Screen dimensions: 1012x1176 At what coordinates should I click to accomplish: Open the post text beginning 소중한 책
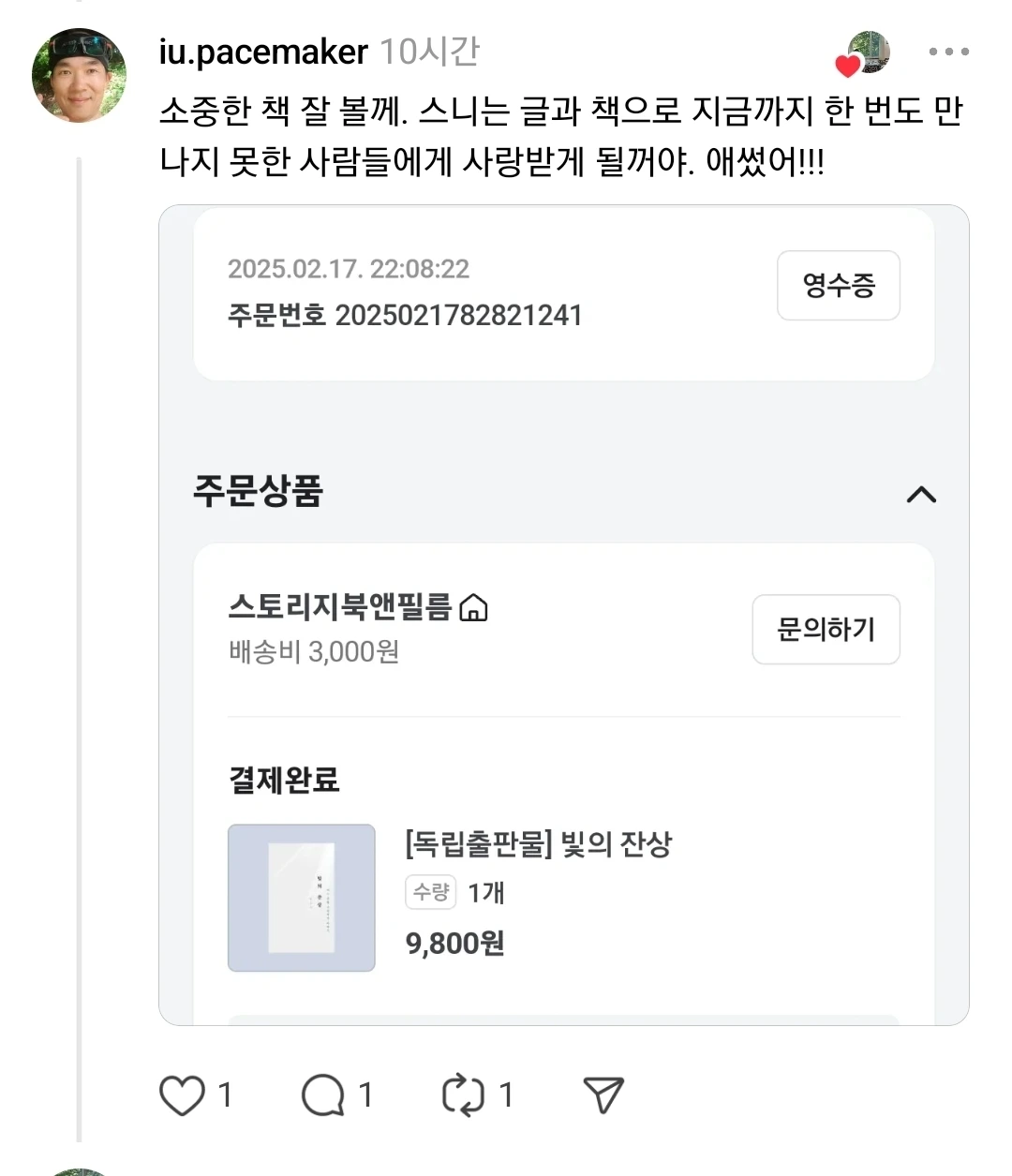tap(561, 137)
